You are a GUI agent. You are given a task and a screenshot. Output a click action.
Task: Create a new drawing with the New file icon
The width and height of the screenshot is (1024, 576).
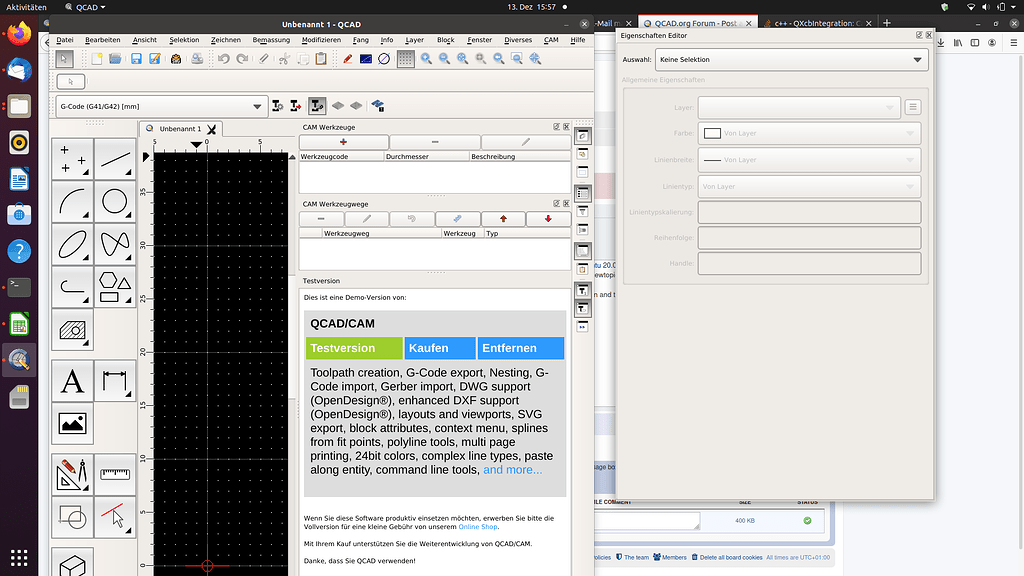click(97, 59)
